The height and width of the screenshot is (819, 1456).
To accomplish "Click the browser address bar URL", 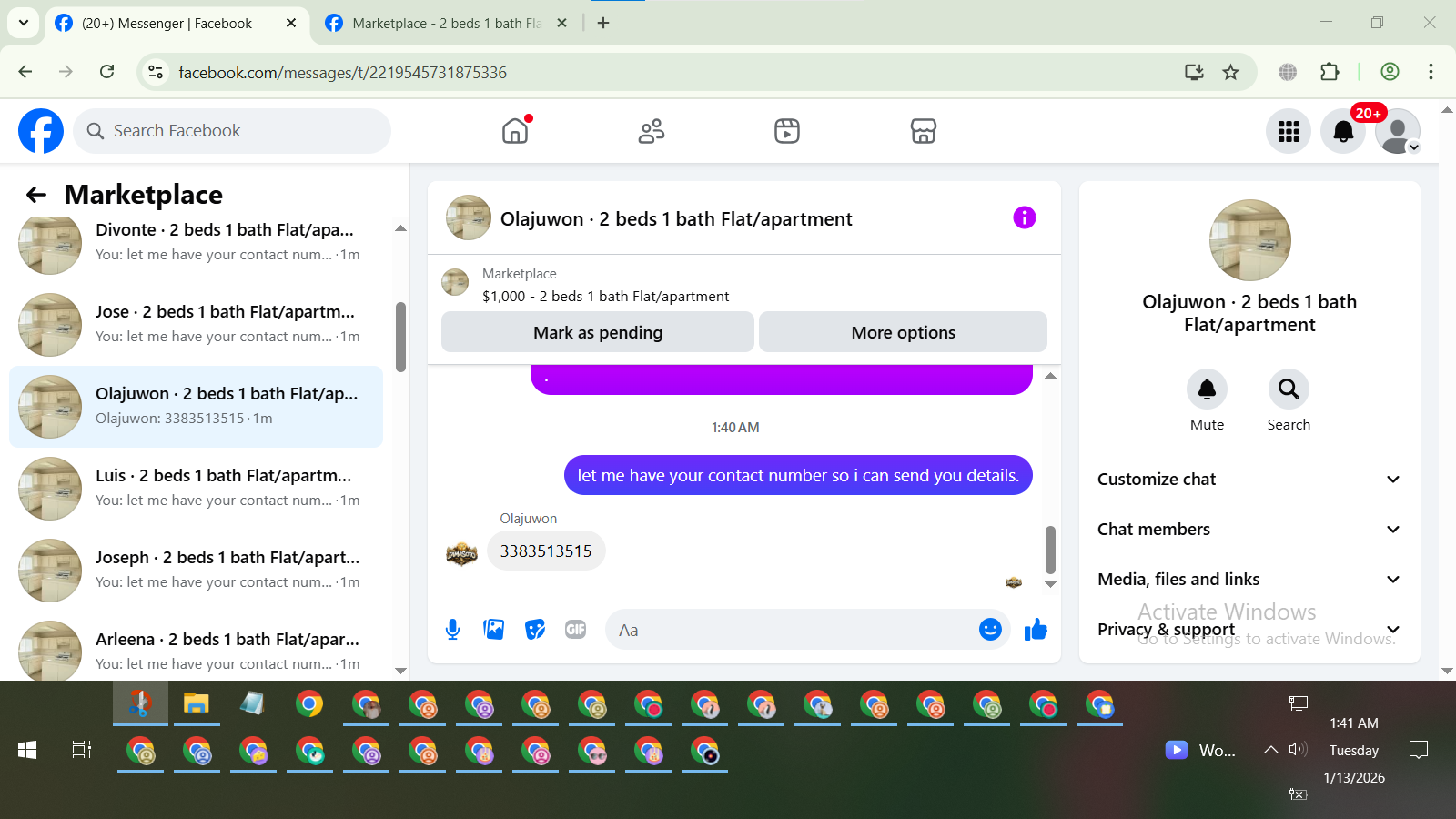I will [342, 72].
